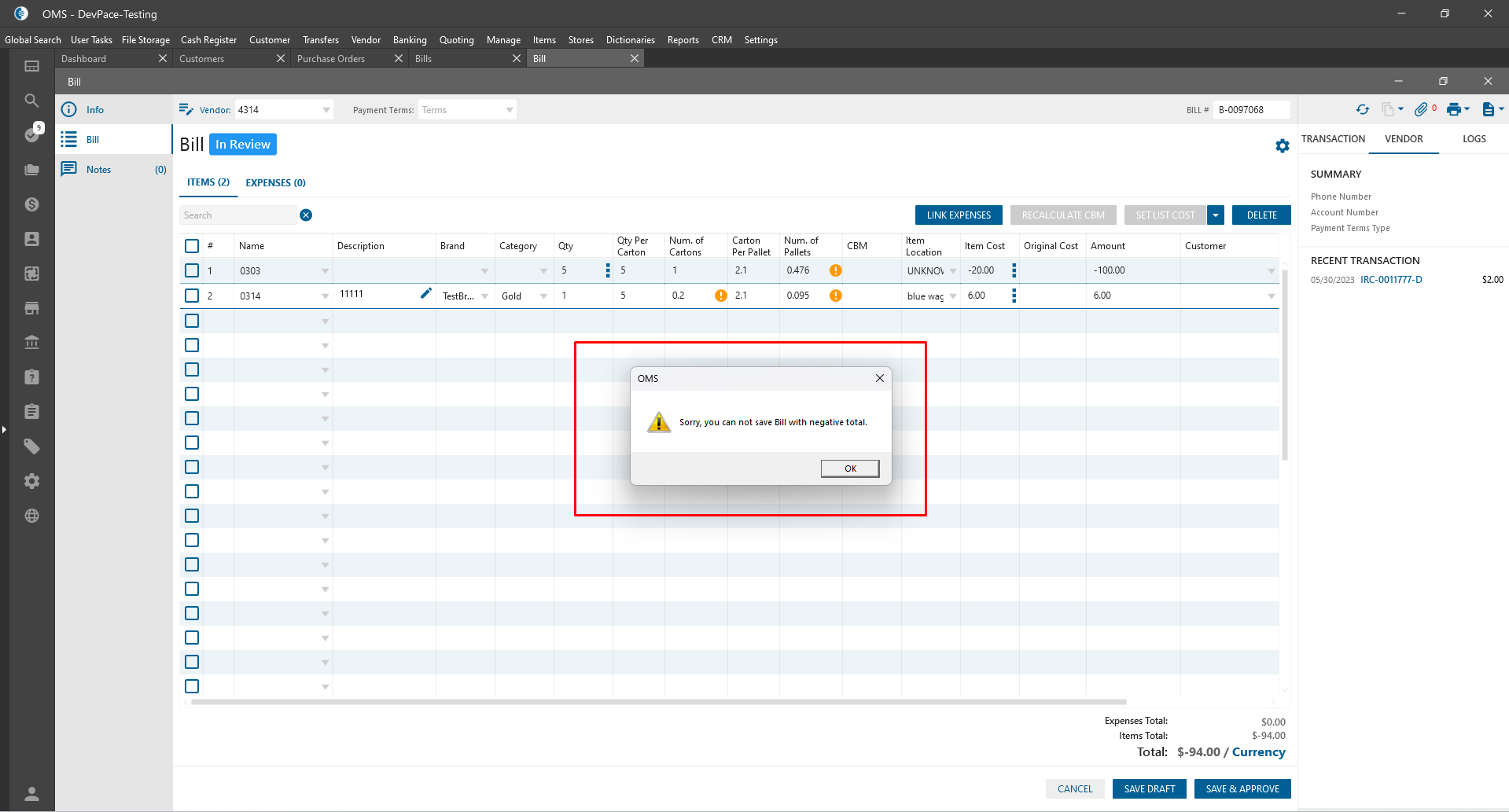Click the SAVE DRAFT button
The width and height of the screenshot is (1509, 812).
coord(1149,789)
